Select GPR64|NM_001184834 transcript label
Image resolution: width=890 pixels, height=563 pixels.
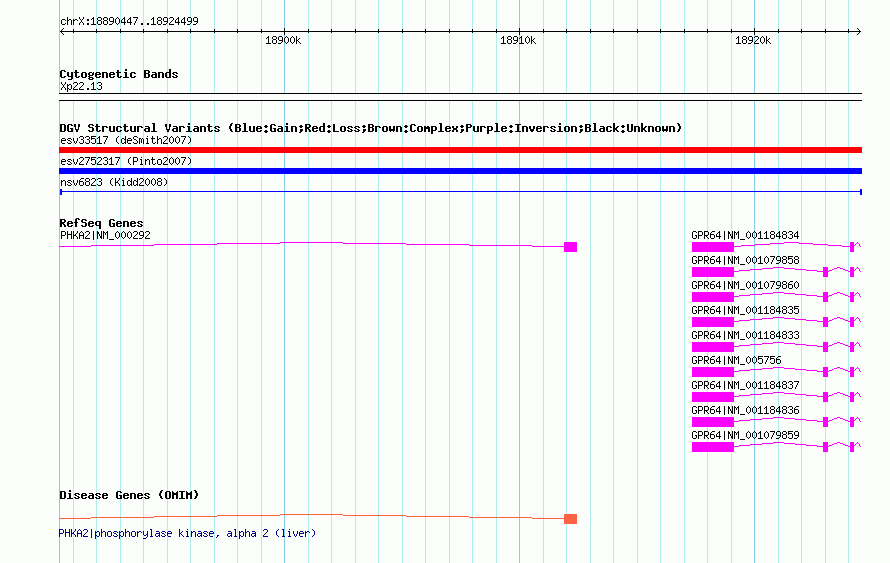(745, 235)
